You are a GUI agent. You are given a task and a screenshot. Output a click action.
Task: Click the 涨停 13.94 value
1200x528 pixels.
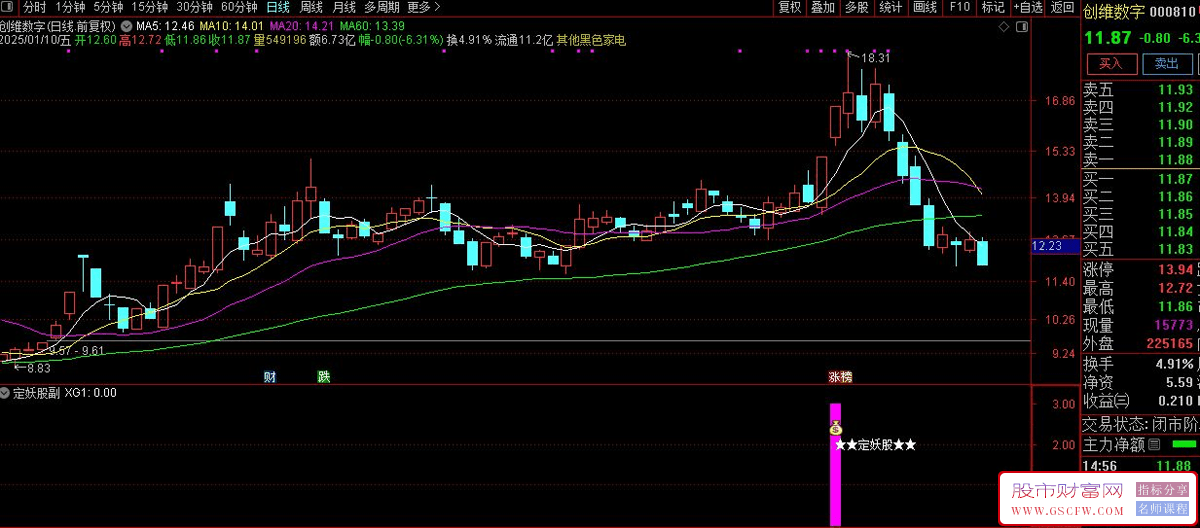pyautogui.click(x=1176, y=270)
